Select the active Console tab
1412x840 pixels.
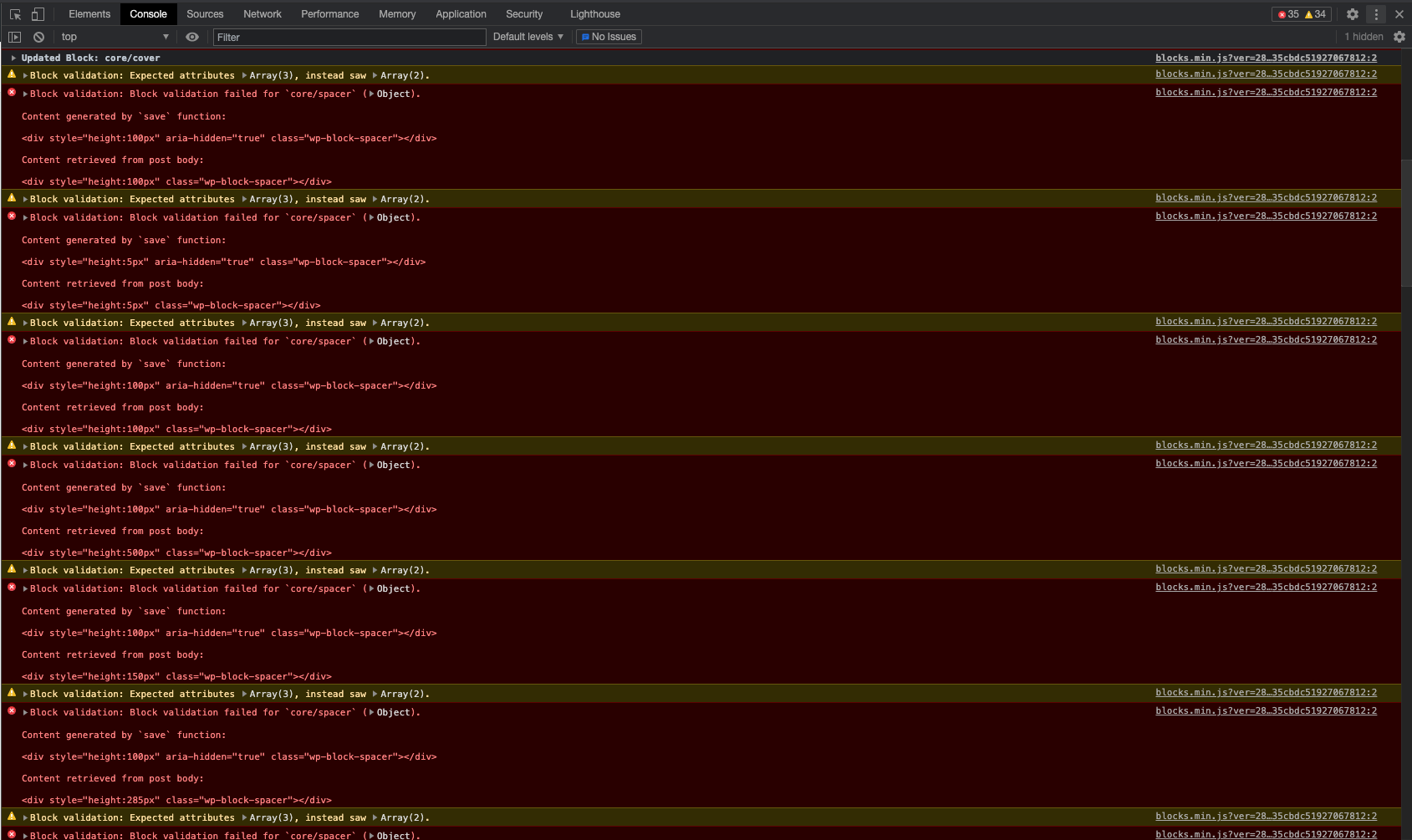148,14
